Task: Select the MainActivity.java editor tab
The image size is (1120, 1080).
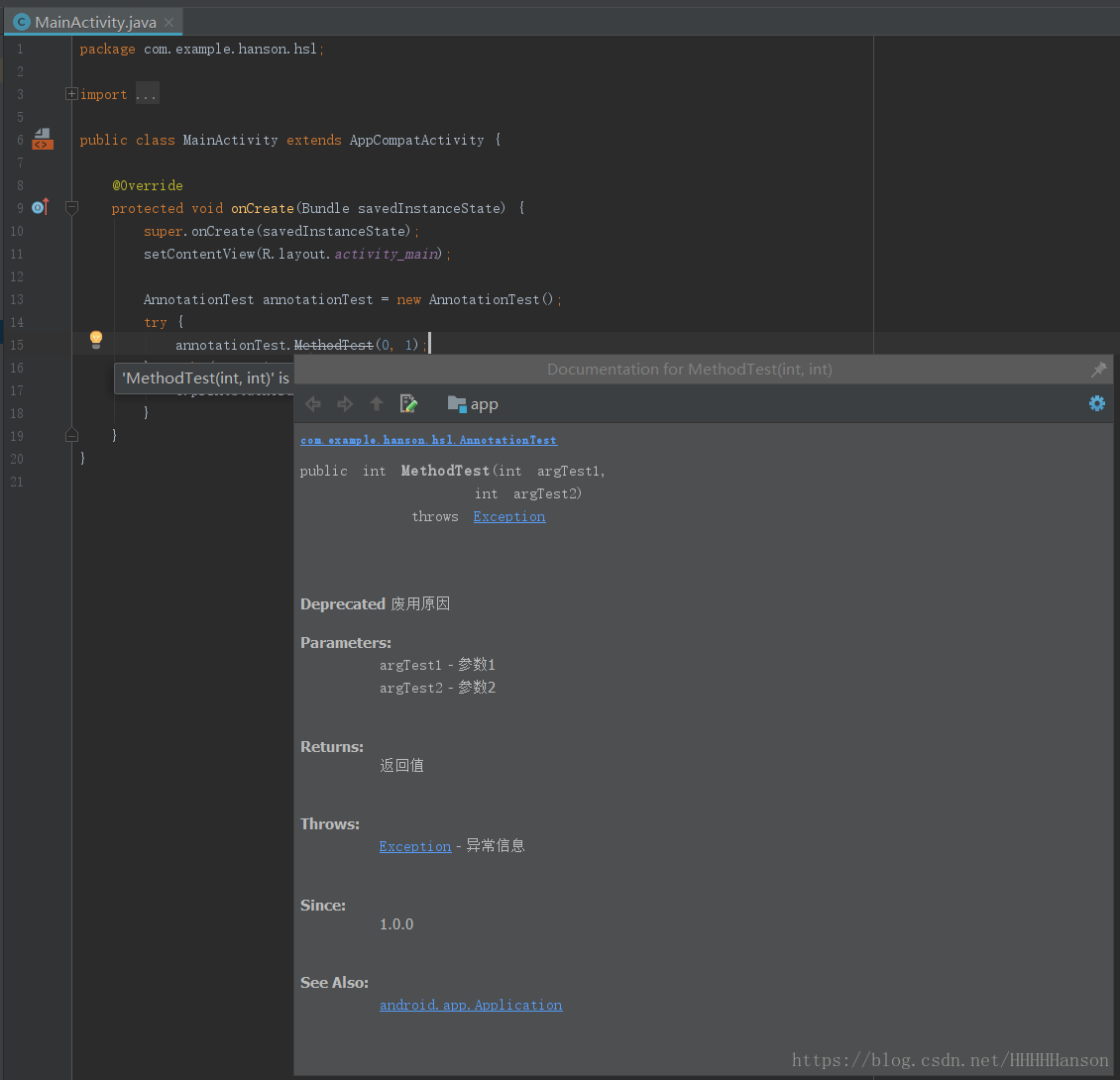Action: tap(93, 22)
